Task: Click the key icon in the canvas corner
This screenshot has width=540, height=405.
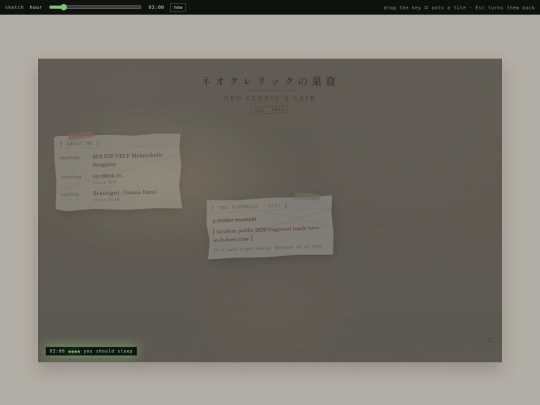Action: [x=490, y=340]
